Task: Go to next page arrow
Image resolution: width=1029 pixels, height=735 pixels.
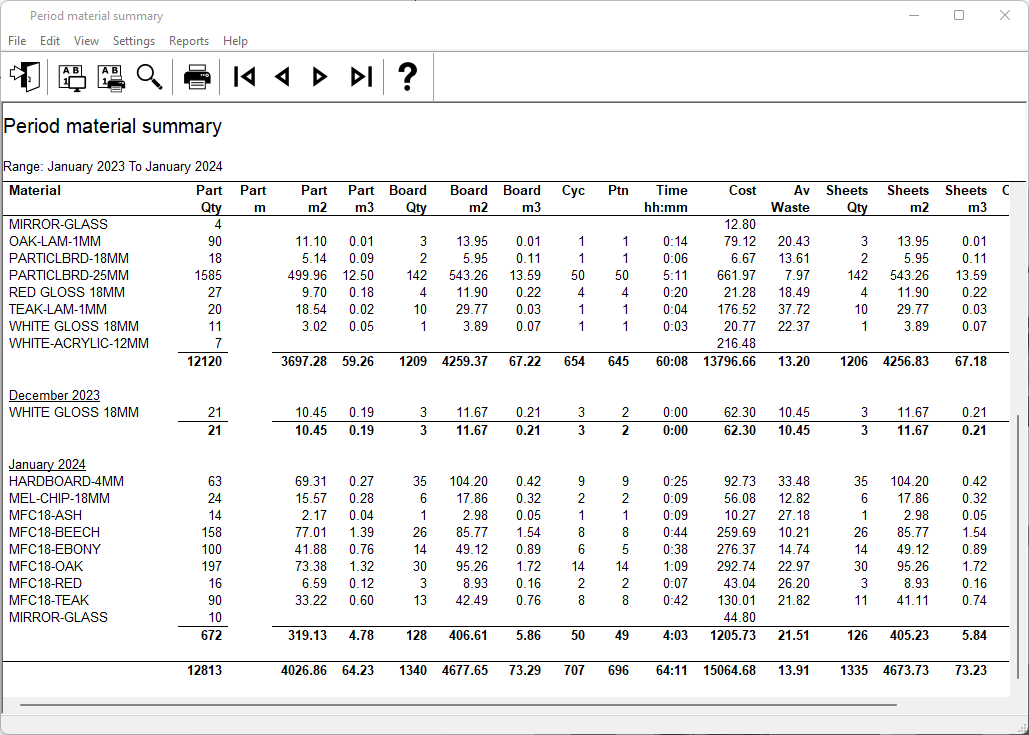Action: tap(320, 77)
